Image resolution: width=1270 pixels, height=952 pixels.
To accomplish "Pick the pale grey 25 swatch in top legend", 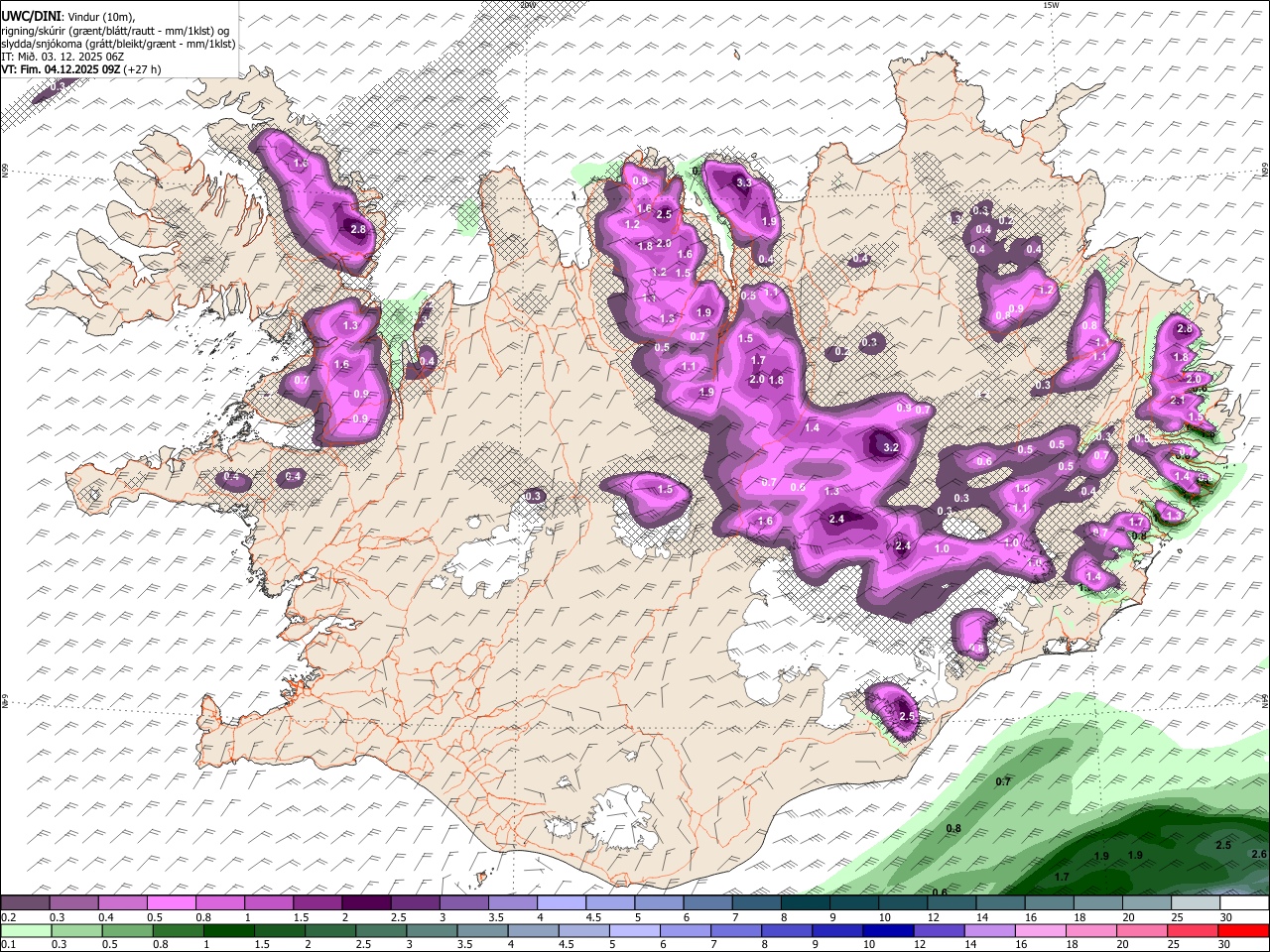I will (x=1197, y=903).
